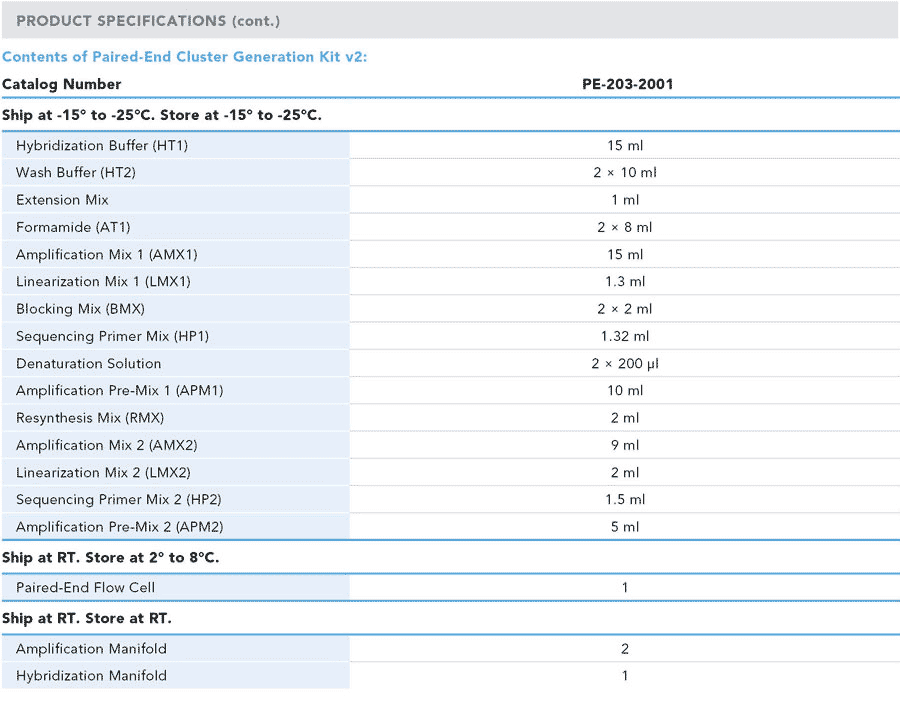Click the 'Blocking Mix (BMX)' label
Screen dimensions: 900x722
[80, 309]
